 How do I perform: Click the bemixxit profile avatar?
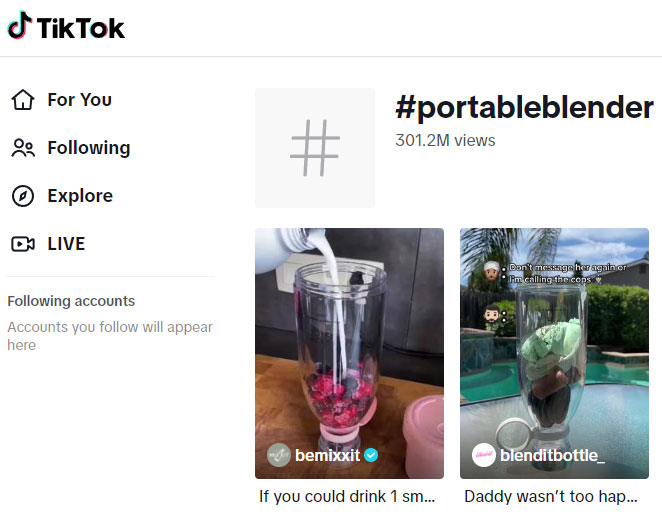pos(279,455)
